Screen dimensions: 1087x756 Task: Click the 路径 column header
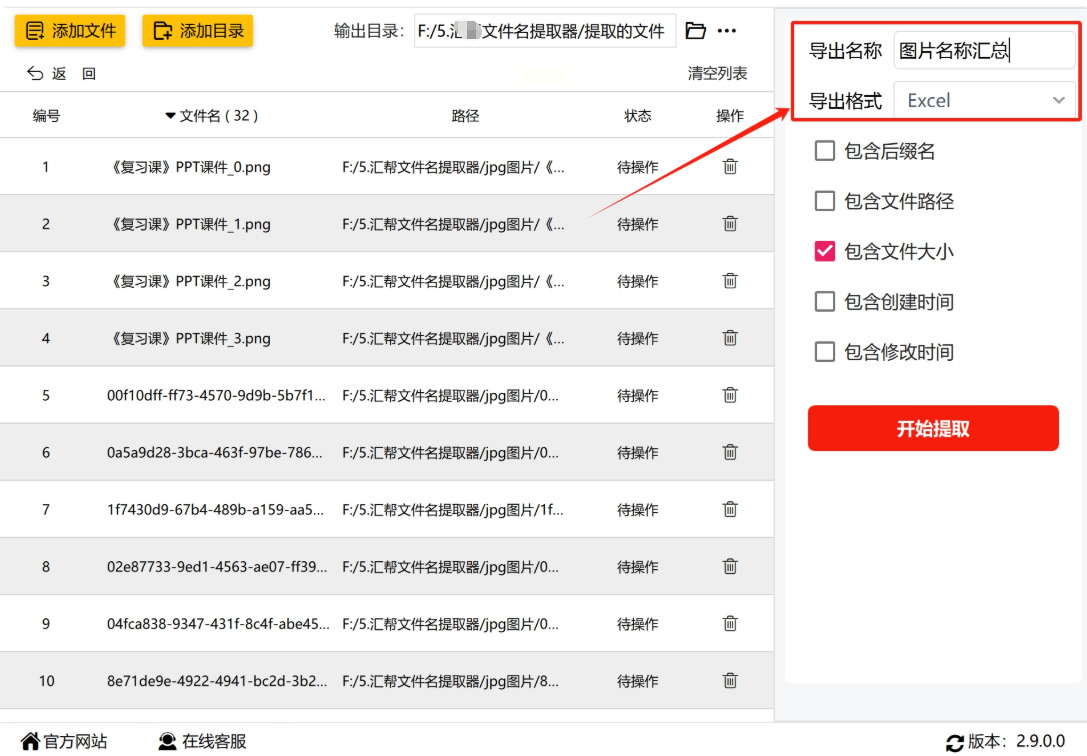coord(465,116)
